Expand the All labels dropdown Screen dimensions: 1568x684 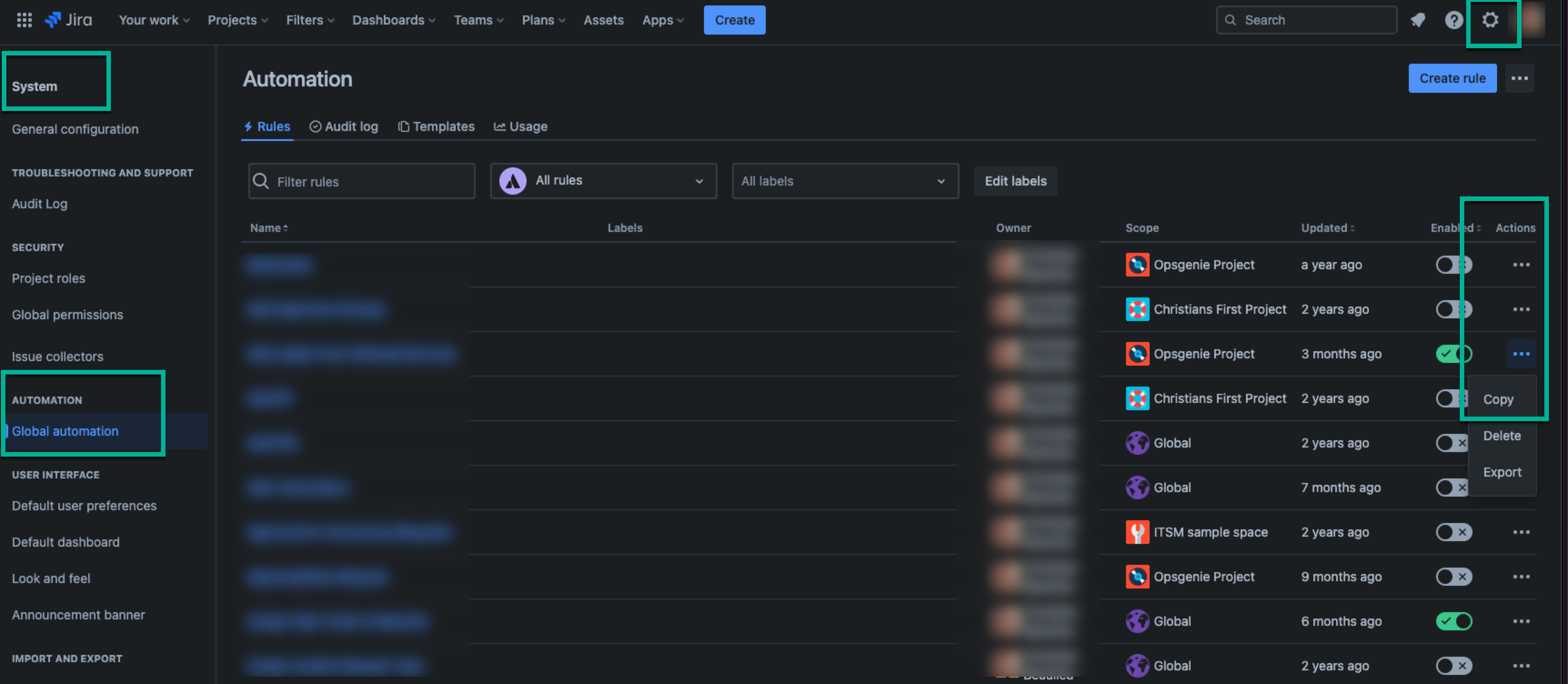point(845,181)
